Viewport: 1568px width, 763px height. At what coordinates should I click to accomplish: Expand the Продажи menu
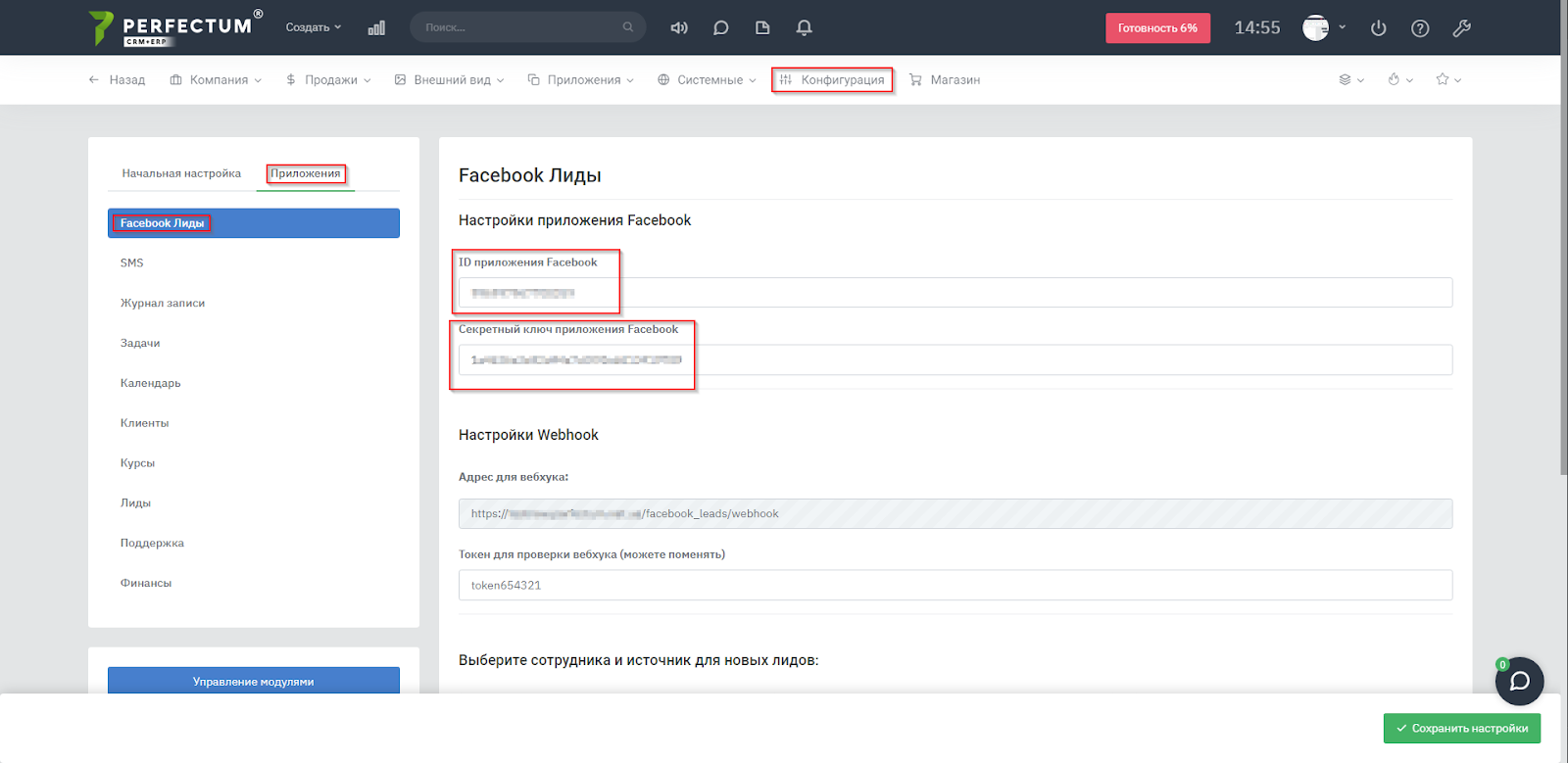[x=328, y=79]
